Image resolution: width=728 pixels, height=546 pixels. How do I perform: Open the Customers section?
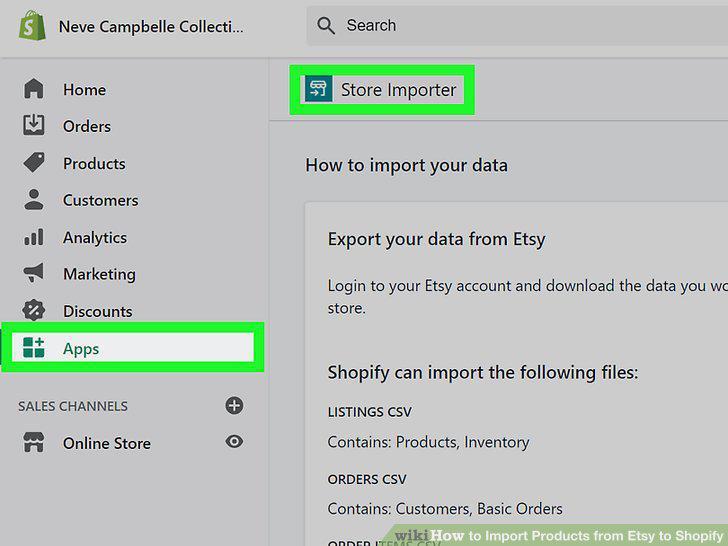(101, 200)
